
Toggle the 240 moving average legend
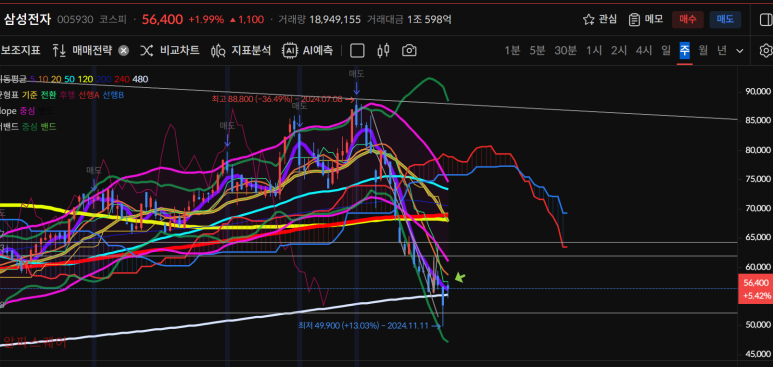point(122,79)
